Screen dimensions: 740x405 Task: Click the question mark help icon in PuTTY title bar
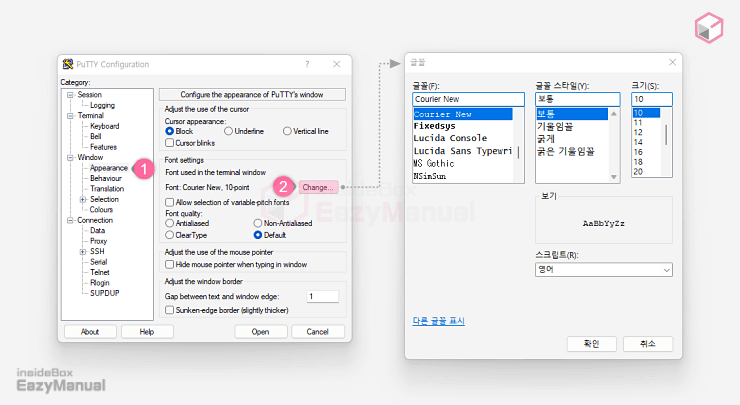click(x=307, y=64)
